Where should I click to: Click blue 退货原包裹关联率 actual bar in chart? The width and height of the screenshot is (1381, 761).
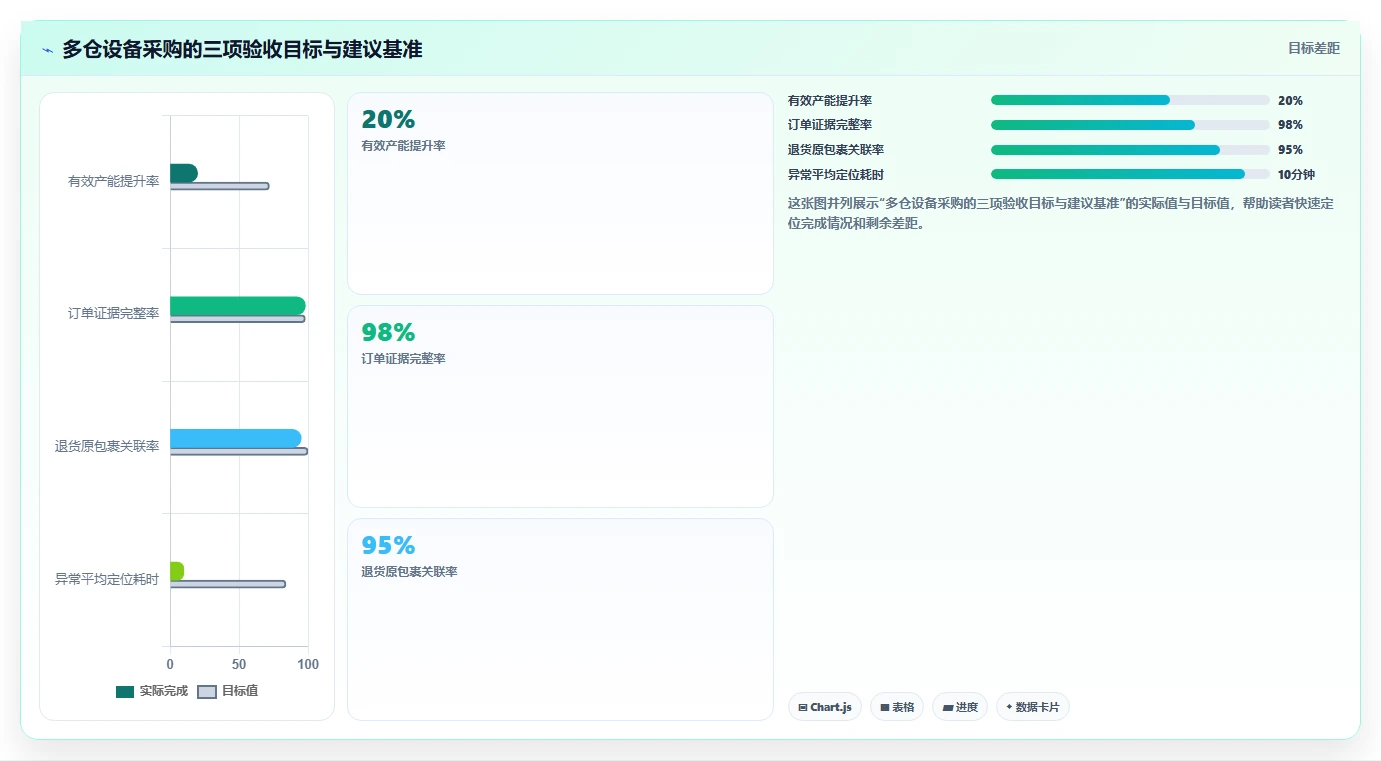pyautogui.click(x=236, y=438)
